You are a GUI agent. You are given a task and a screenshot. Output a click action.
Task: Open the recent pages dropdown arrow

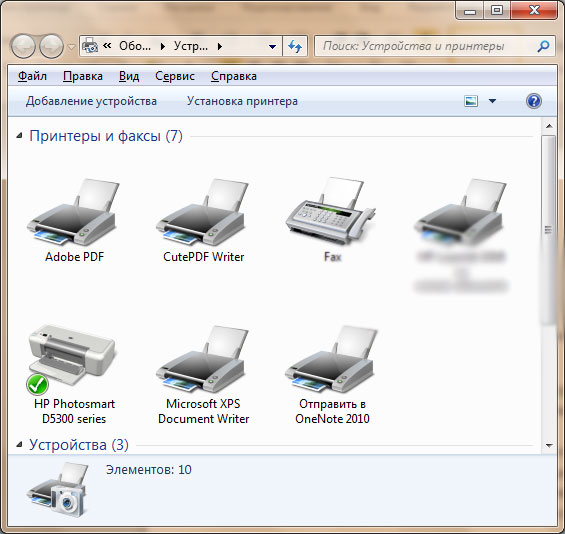pyautogui.click(x=72, y=47)
